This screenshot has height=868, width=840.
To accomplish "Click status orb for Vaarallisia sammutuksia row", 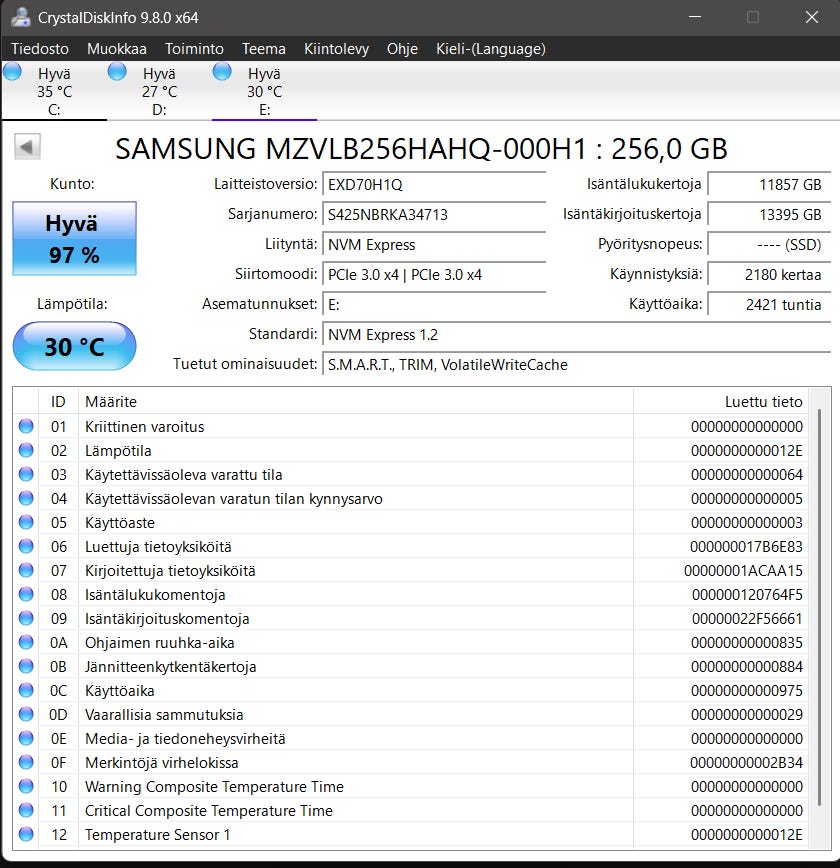I will 26,715.
